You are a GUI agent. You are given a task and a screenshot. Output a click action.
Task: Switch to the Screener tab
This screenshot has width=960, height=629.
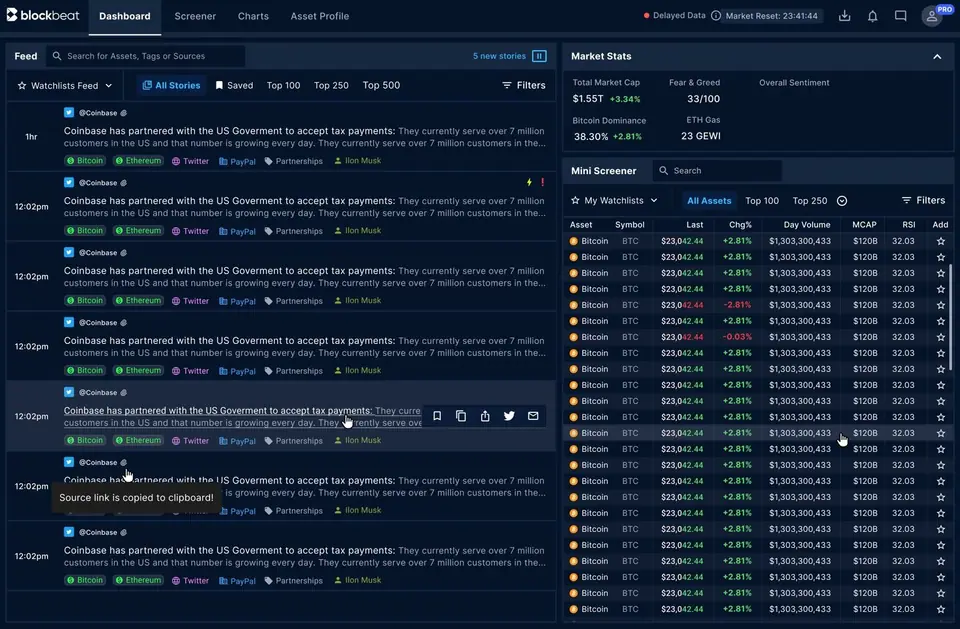(195, 17)
